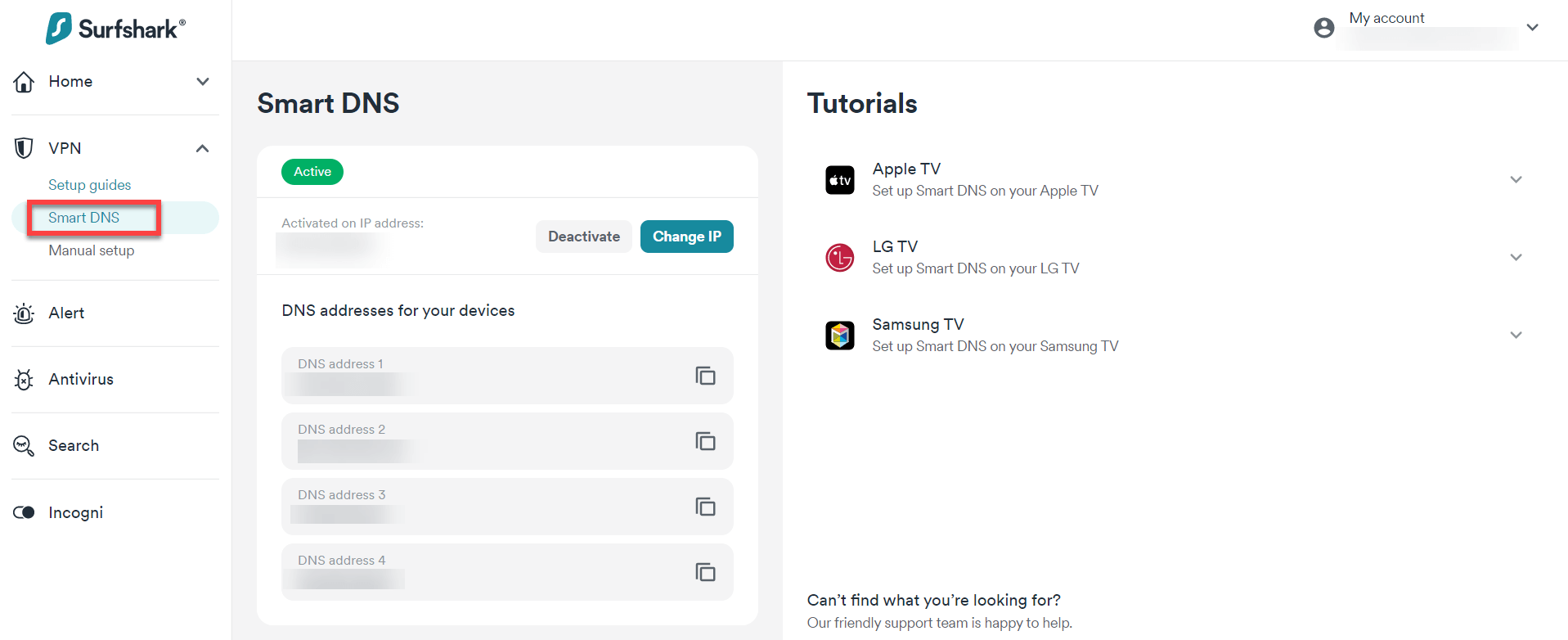Click the Home house icon
Screen dimensions: 1568x640
pyautogui.click(x=24, y=82)
